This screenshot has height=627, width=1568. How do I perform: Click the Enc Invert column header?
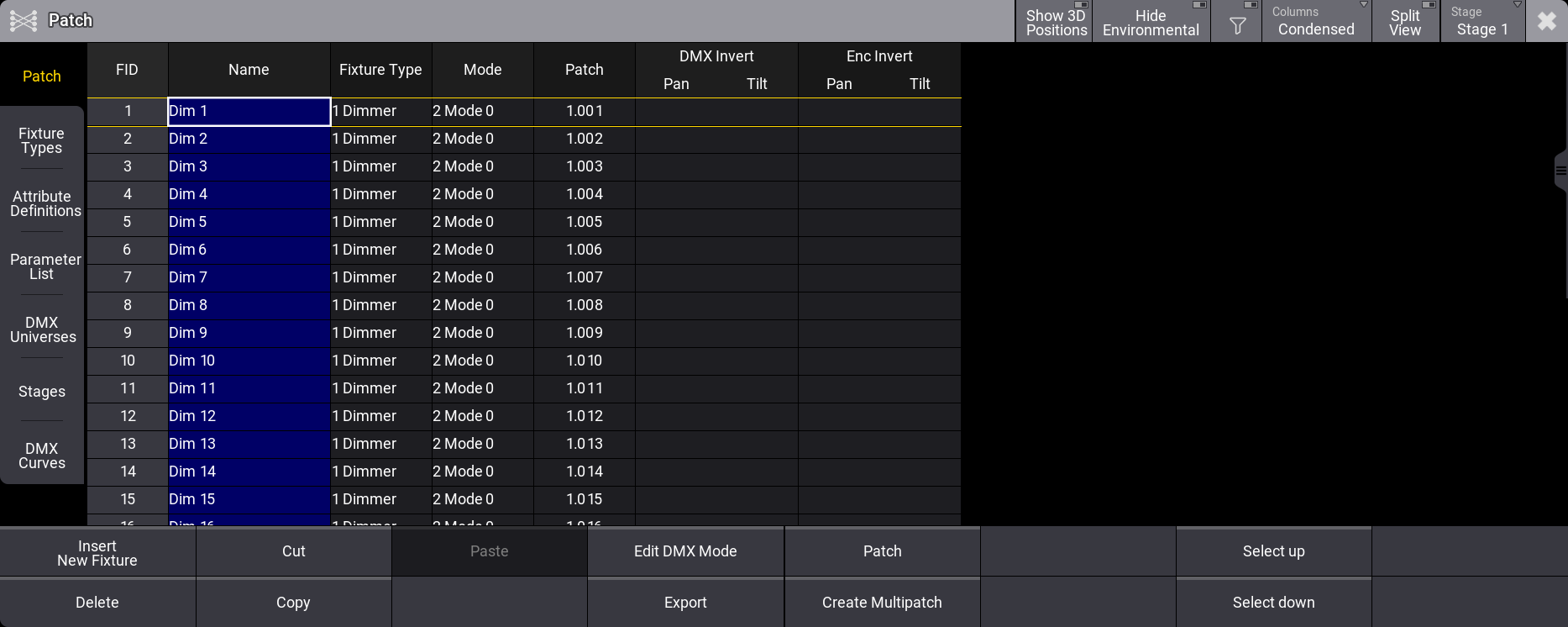coord(879,56)
